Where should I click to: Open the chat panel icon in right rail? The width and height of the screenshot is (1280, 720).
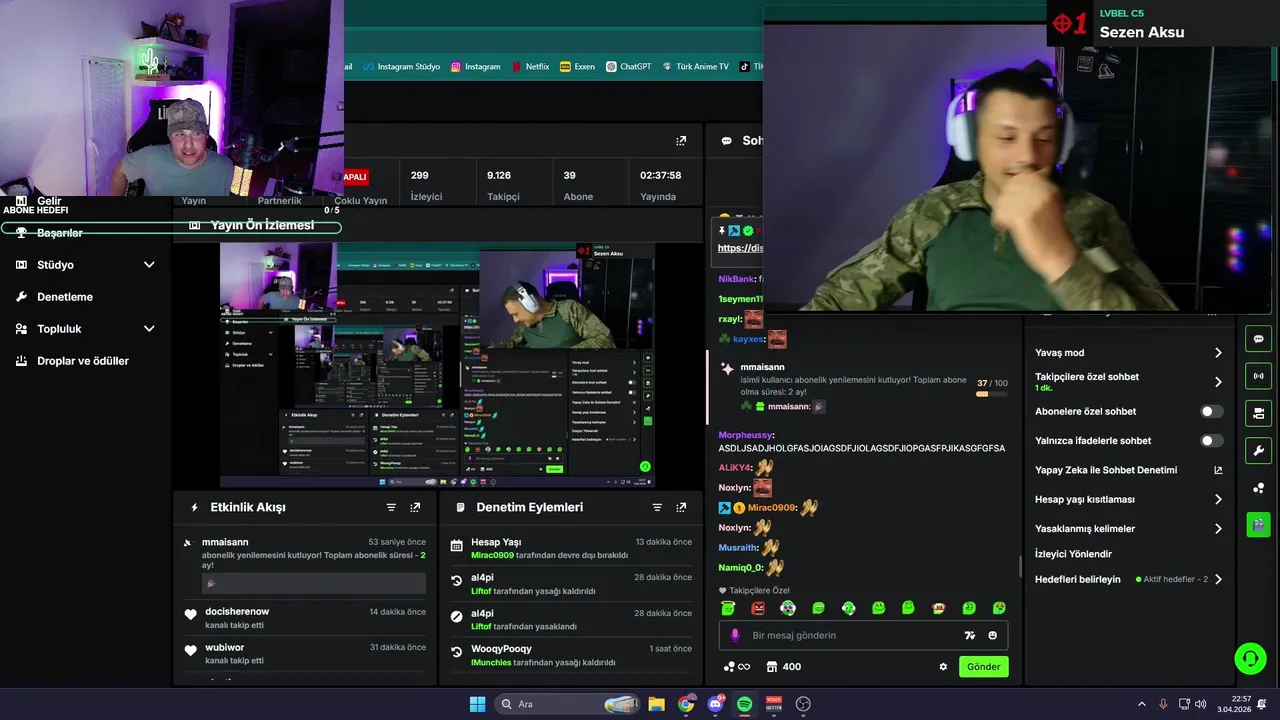[x=1258, y=339]
